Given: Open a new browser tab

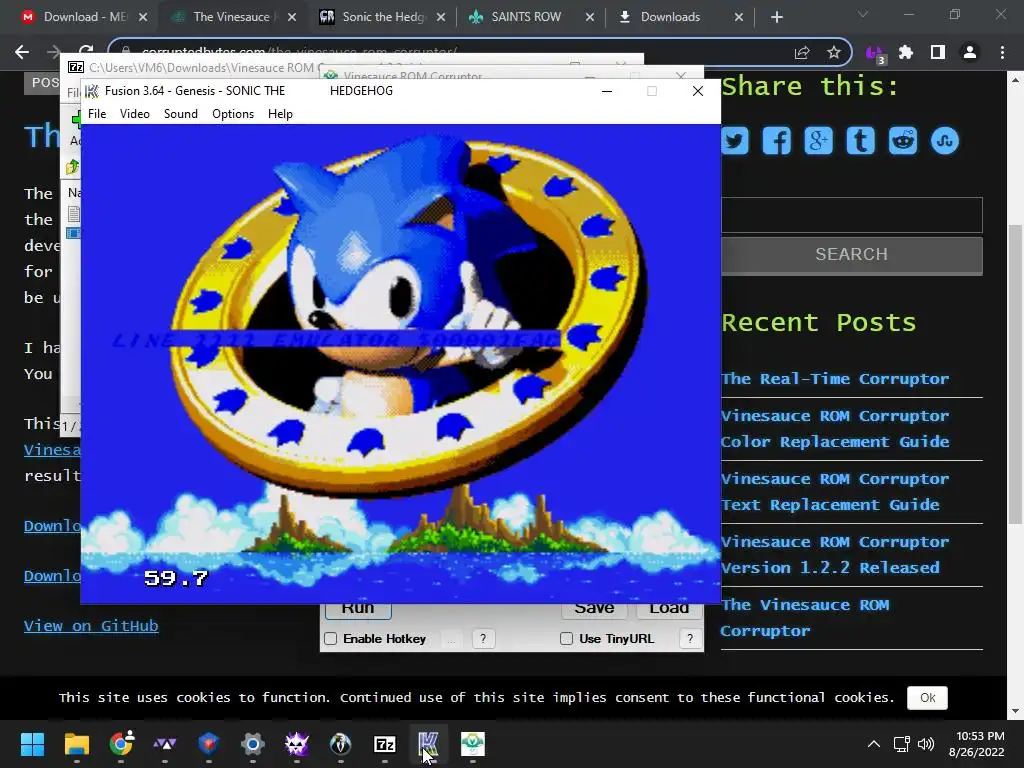Looking at the screenshot, I should point(776,17).
